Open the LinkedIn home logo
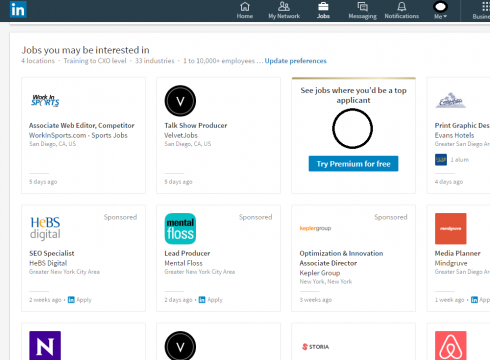 pos(18,9)
